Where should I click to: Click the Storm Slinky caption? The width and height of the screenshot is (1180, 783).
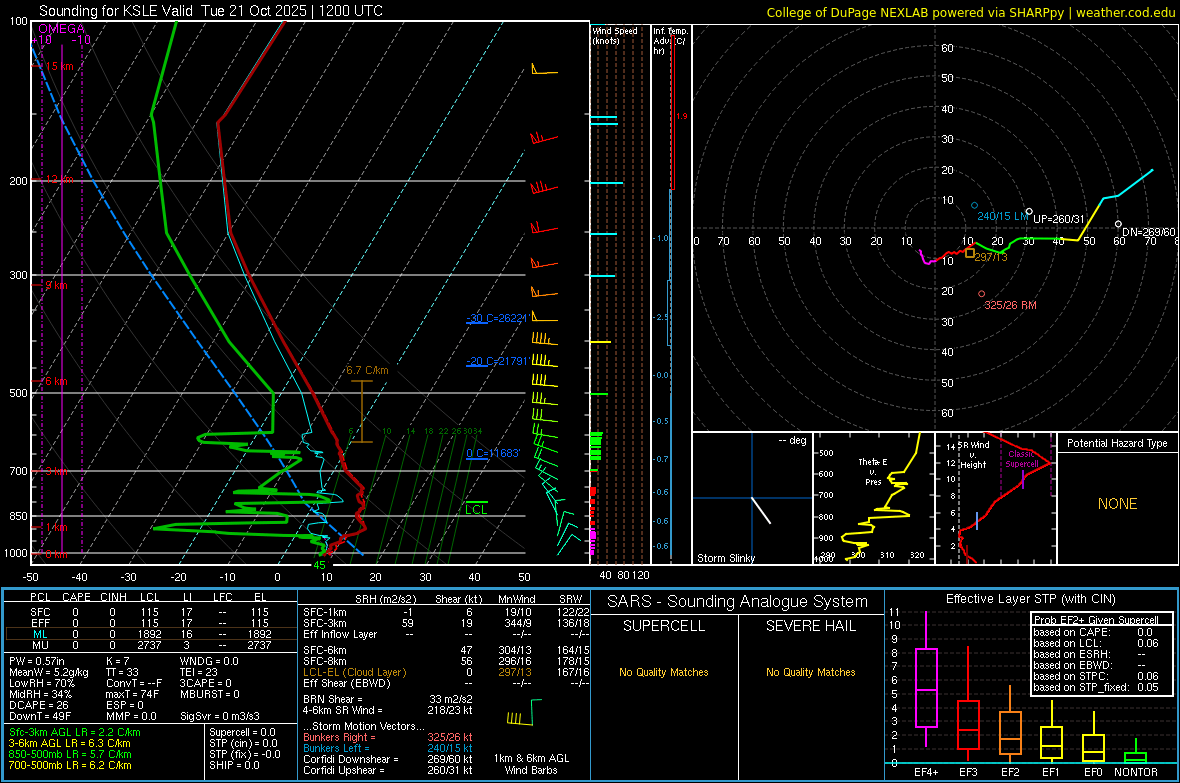(725, 558)
